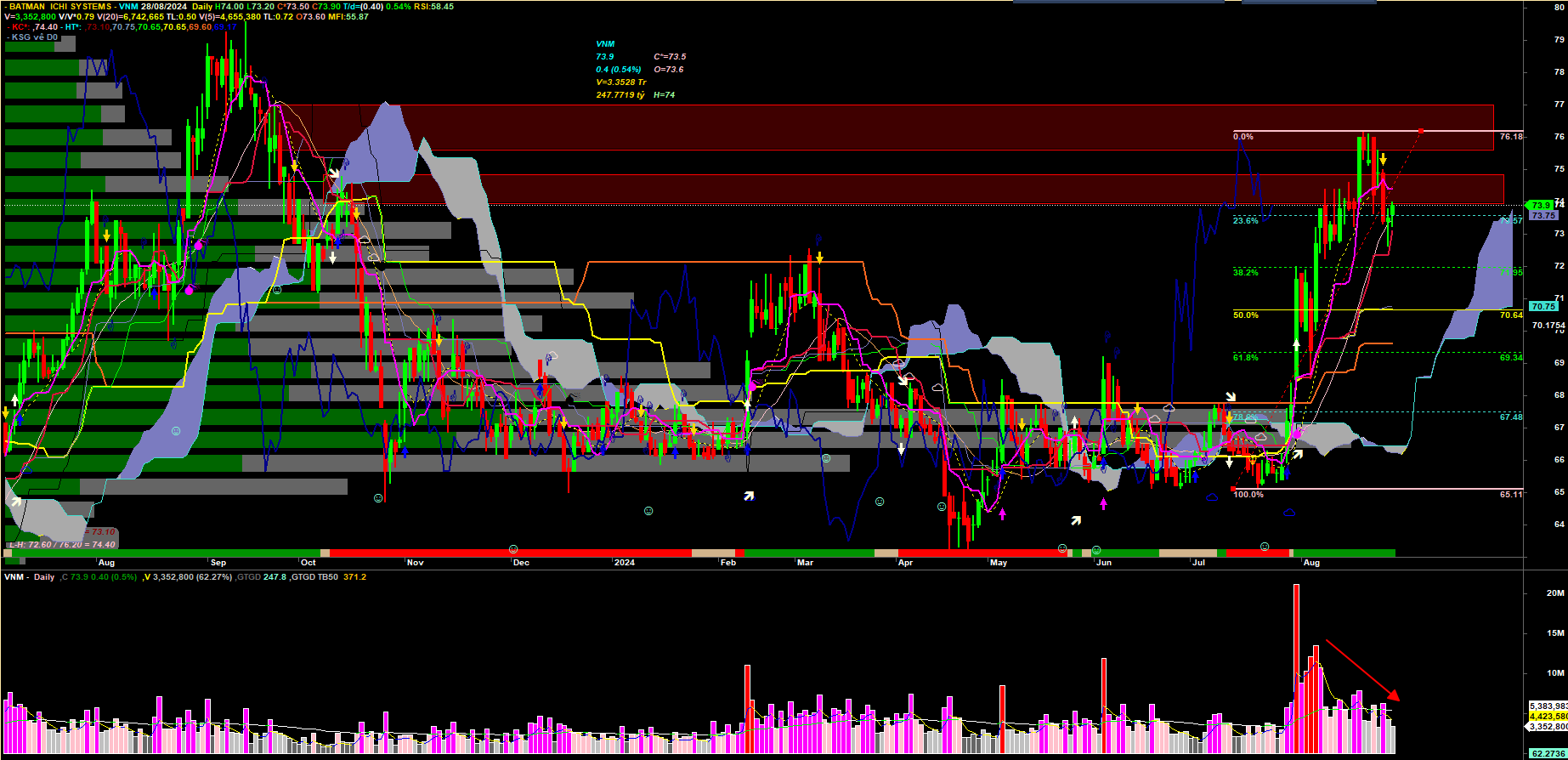Click the V 3,352,800 (62.27%) volume text
The height and width of the screenshot is (760, 1568).
tap(189, 577)
